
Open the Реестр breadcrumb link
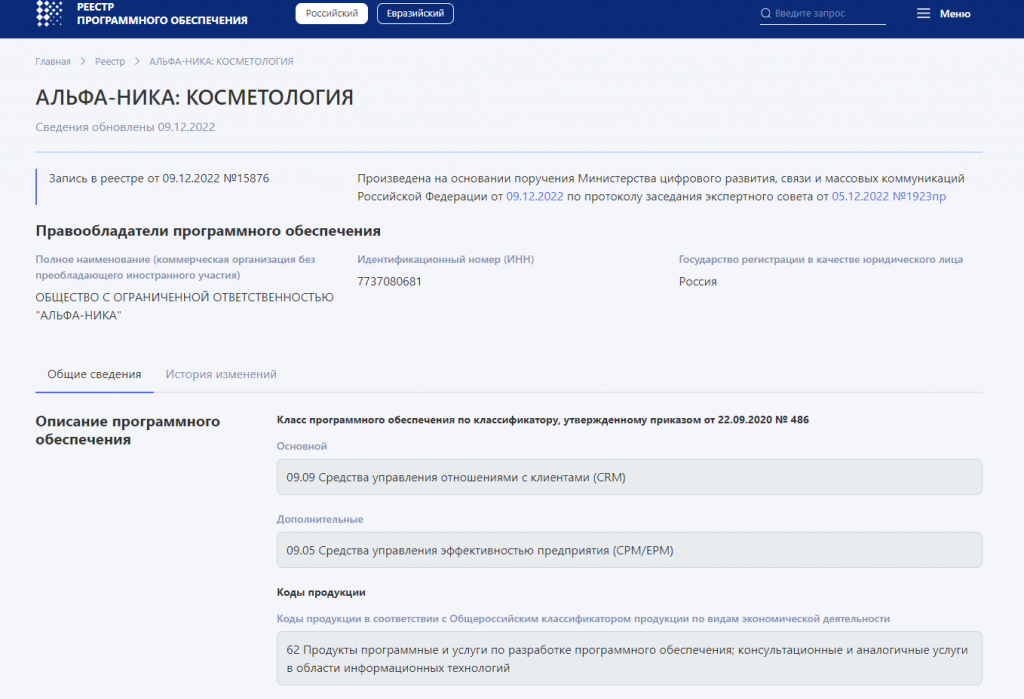tap(110, 61)
